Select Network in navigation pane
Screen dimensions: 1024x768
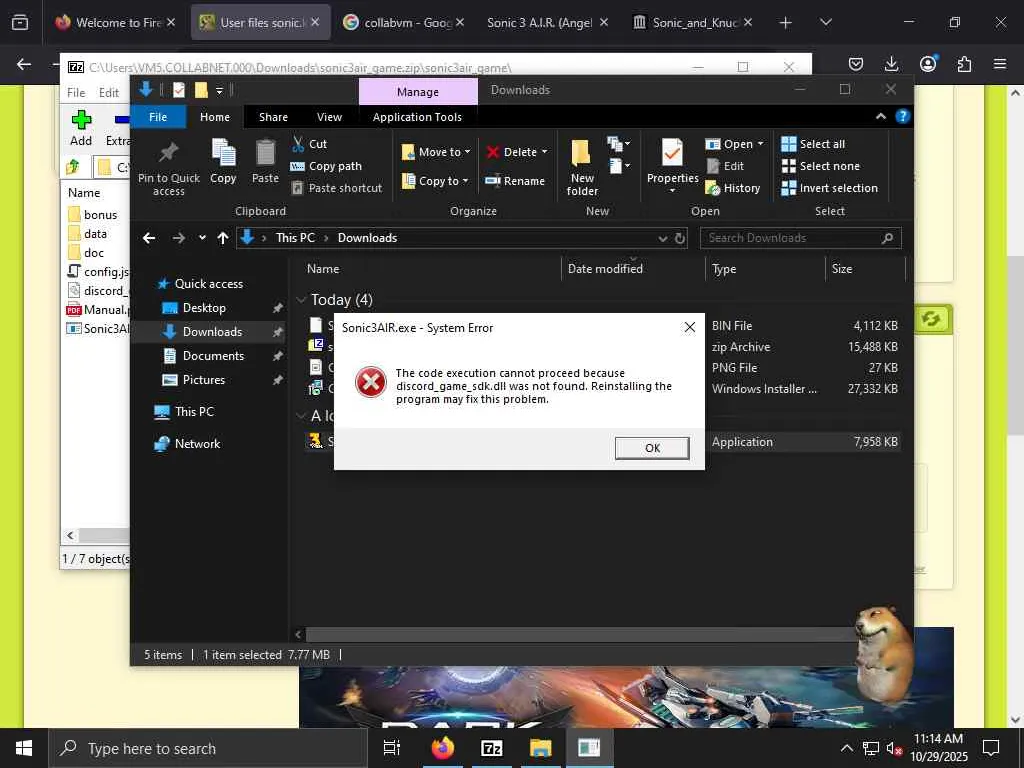(x=197, y=443)
